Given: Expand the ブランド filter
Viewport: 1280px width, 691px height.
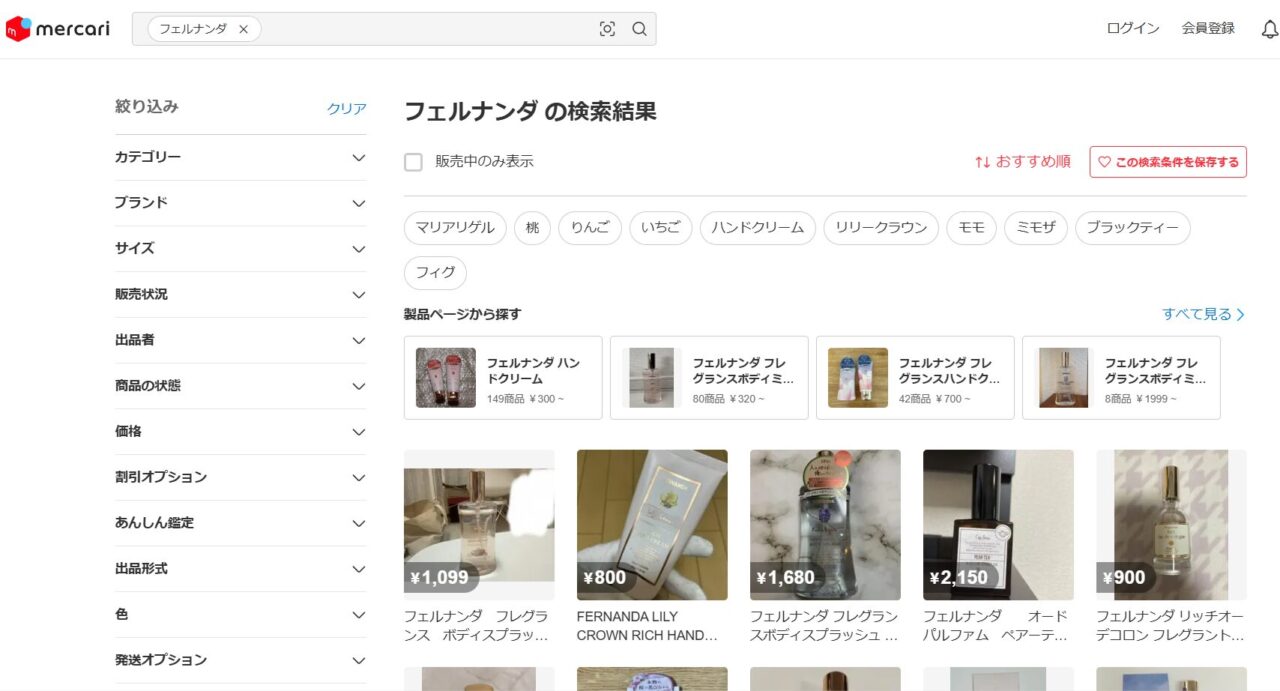Looking at the screenshot, I should tap(241, 203).
